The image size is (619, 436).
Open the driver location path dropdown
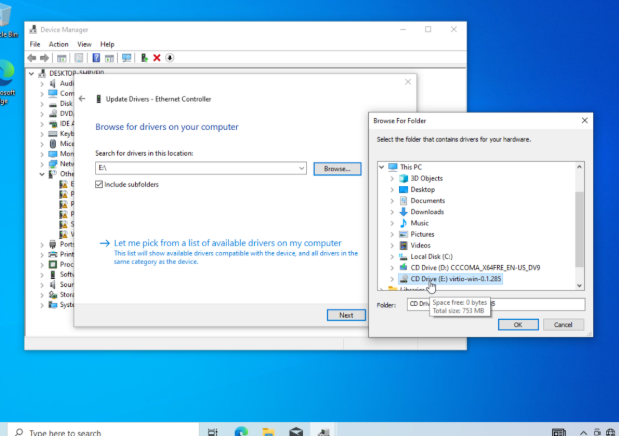click(x=301, y=169)
